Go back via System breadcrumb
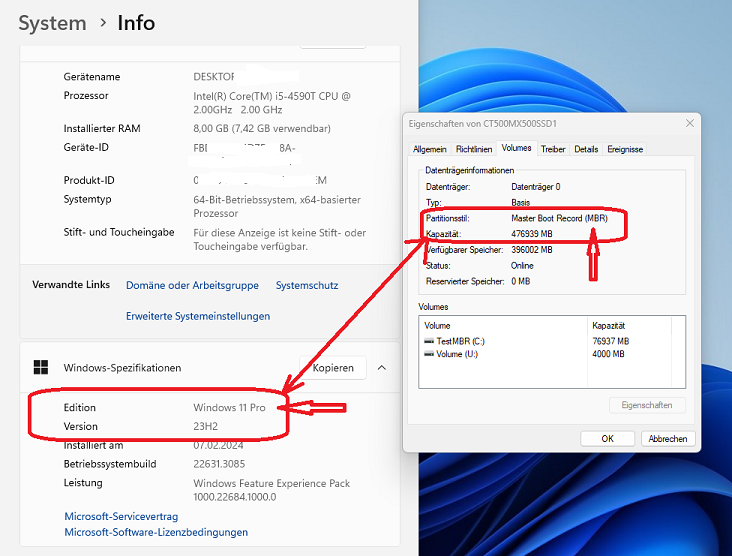The height and width of the screenshot is (556, 732). [x=52, y=23]
